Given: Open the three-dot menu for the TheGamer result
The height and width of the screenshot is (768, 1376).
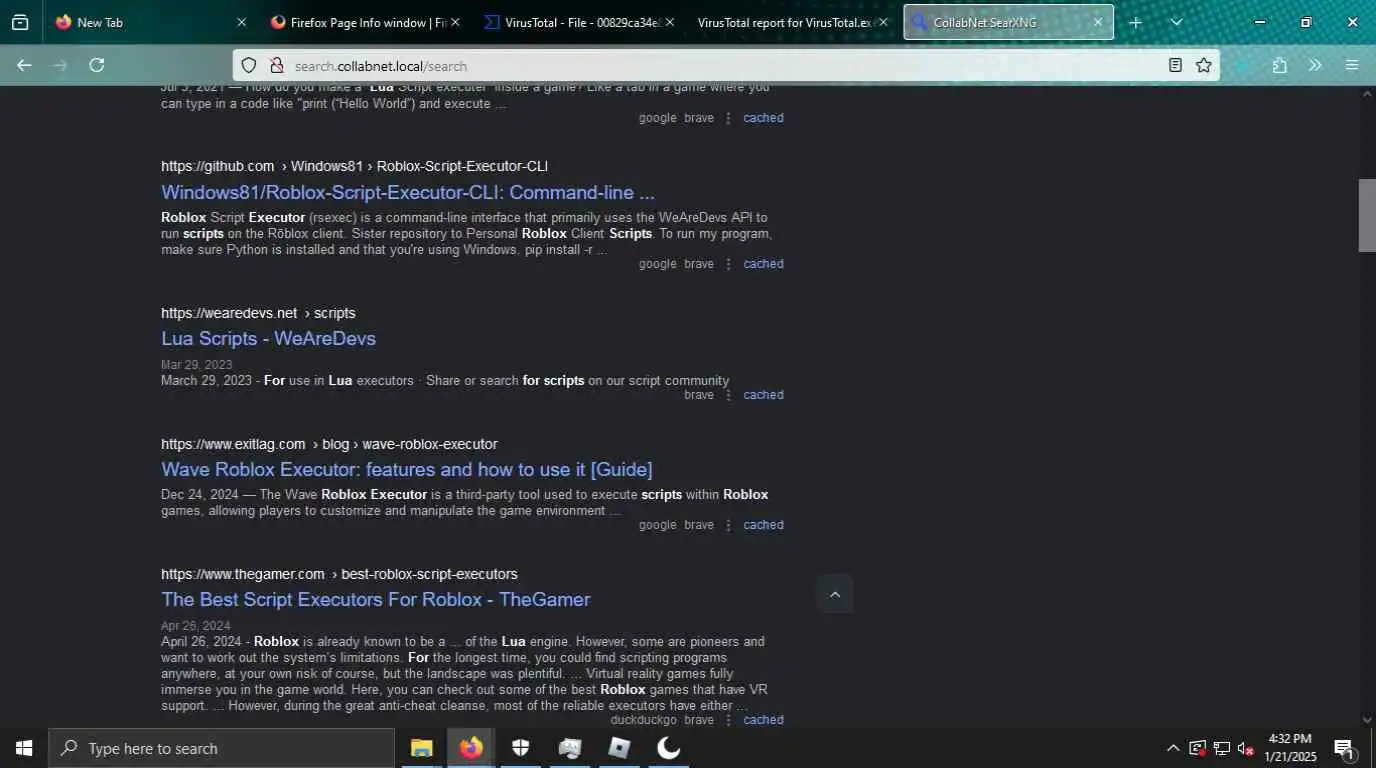Looking at the screenshot, I should pyautogui.click(x=728, y=720).
